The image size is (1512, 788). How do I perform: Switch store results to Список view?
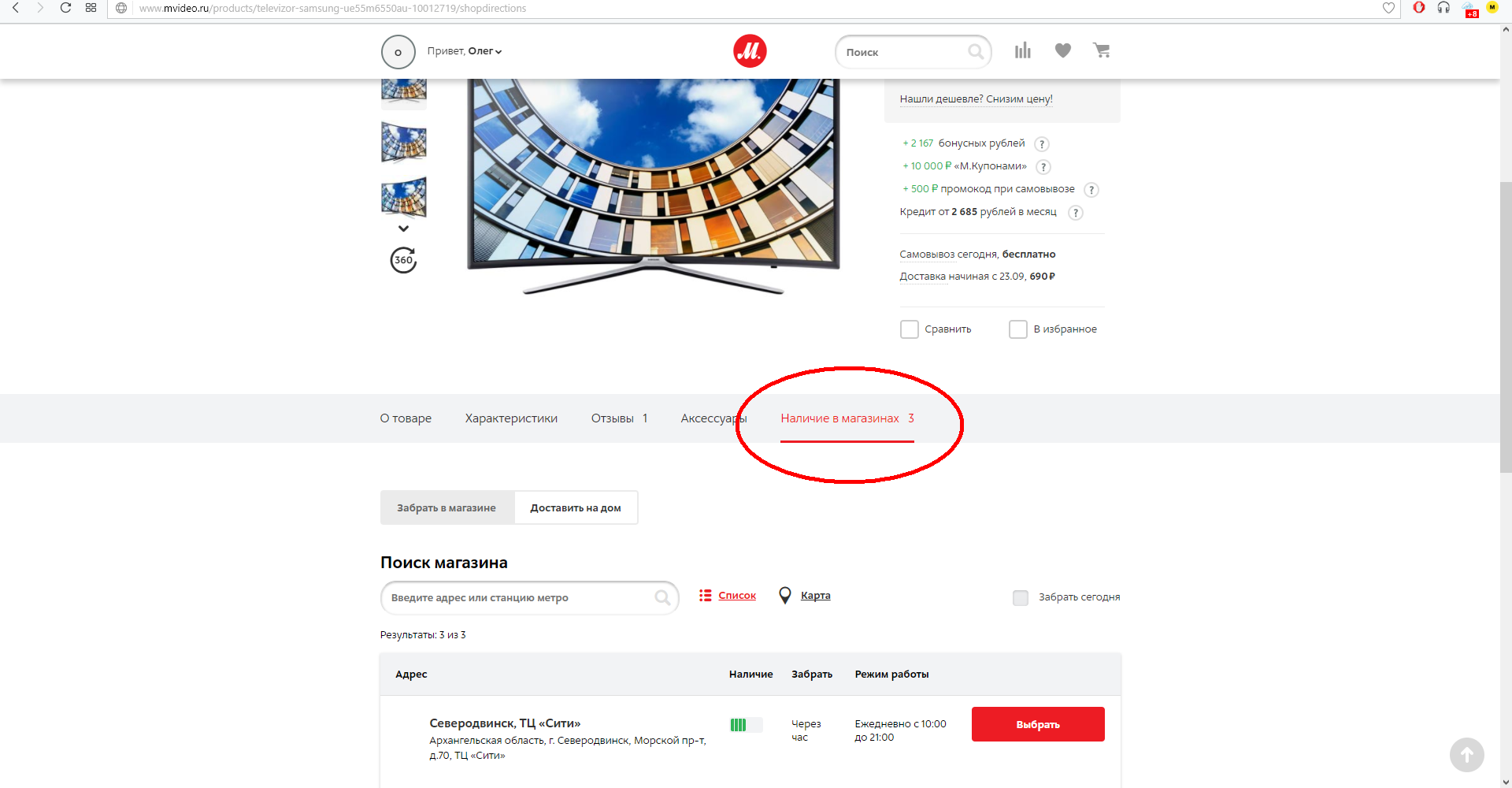click(728, 596)
